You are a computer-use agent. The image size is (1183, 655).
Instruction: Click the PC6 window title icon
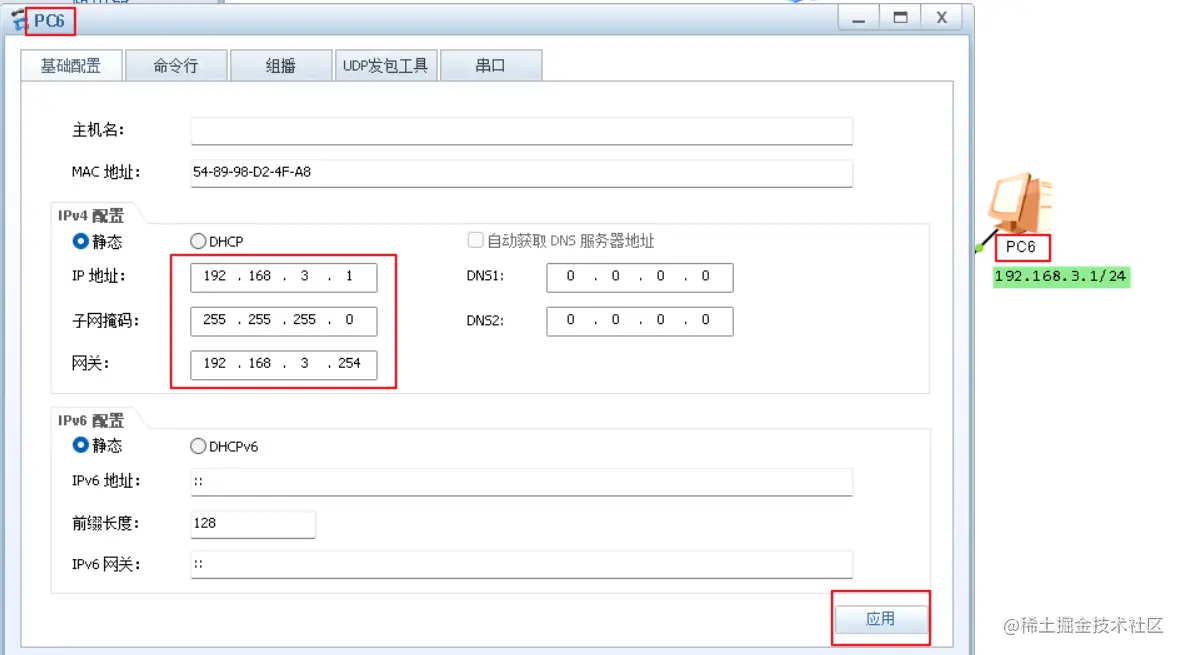click(19, 20)
